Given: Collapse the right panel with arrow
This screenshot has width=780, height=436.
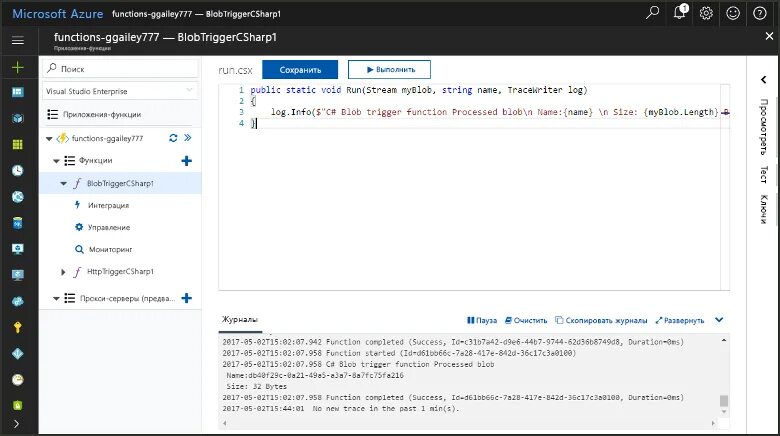Looking at the screenshot, I should click(x=763, y=79).
